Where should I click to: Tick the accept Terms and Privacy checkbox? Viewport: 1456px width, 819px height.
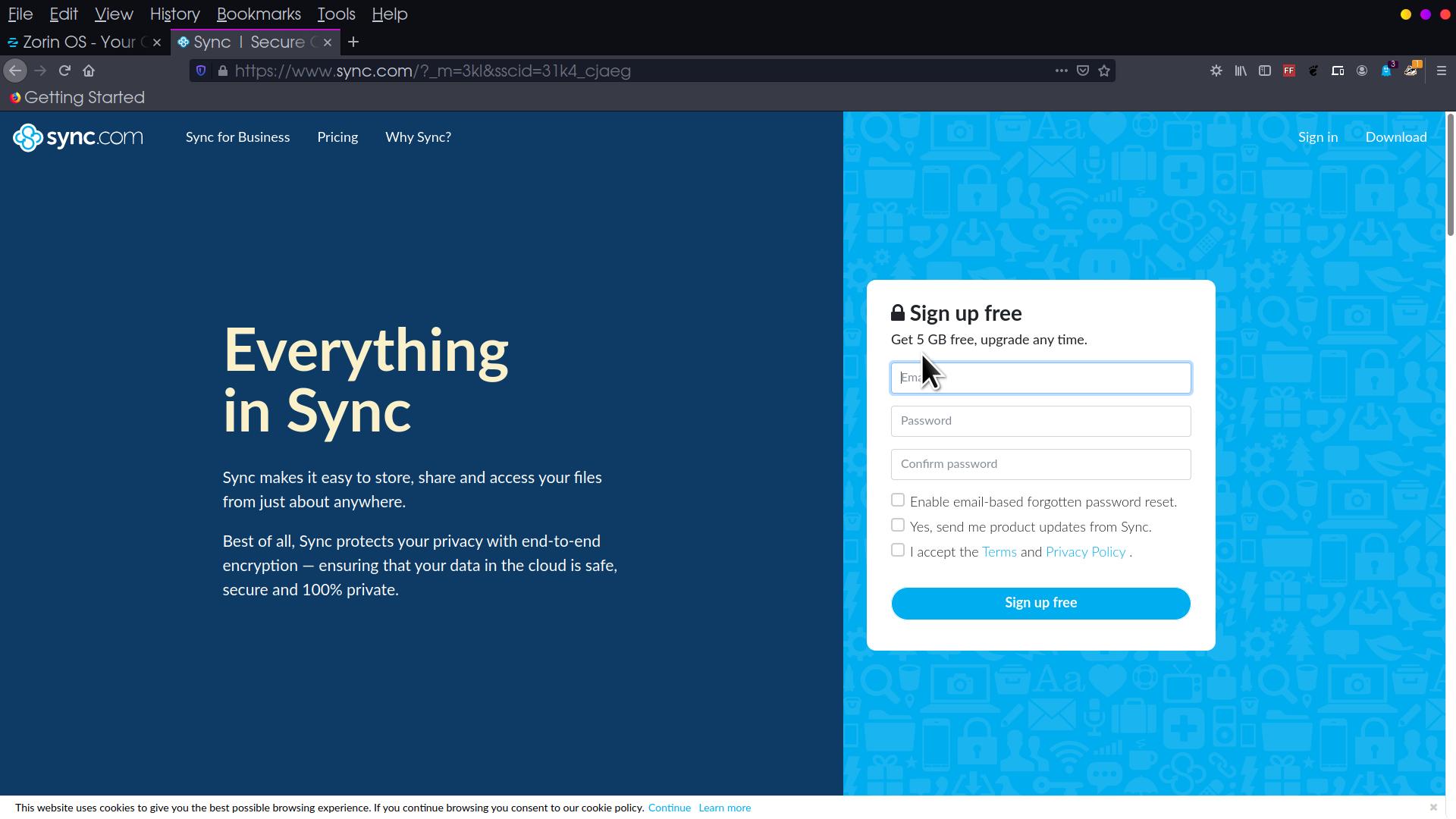[x=898, y=551]
